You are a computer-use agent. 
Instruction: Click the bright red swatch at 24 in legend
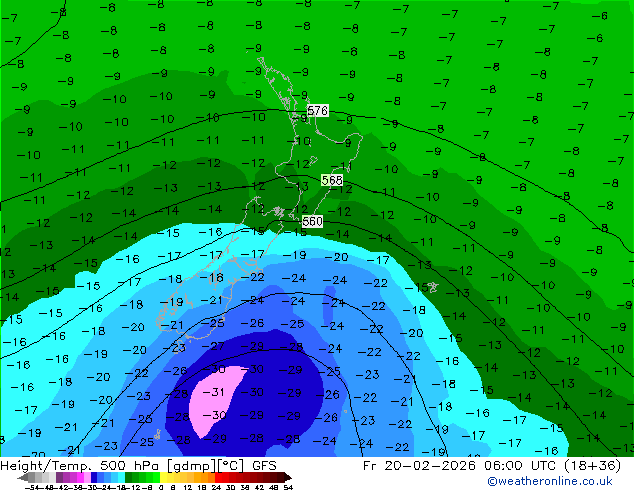click(218, 477)
